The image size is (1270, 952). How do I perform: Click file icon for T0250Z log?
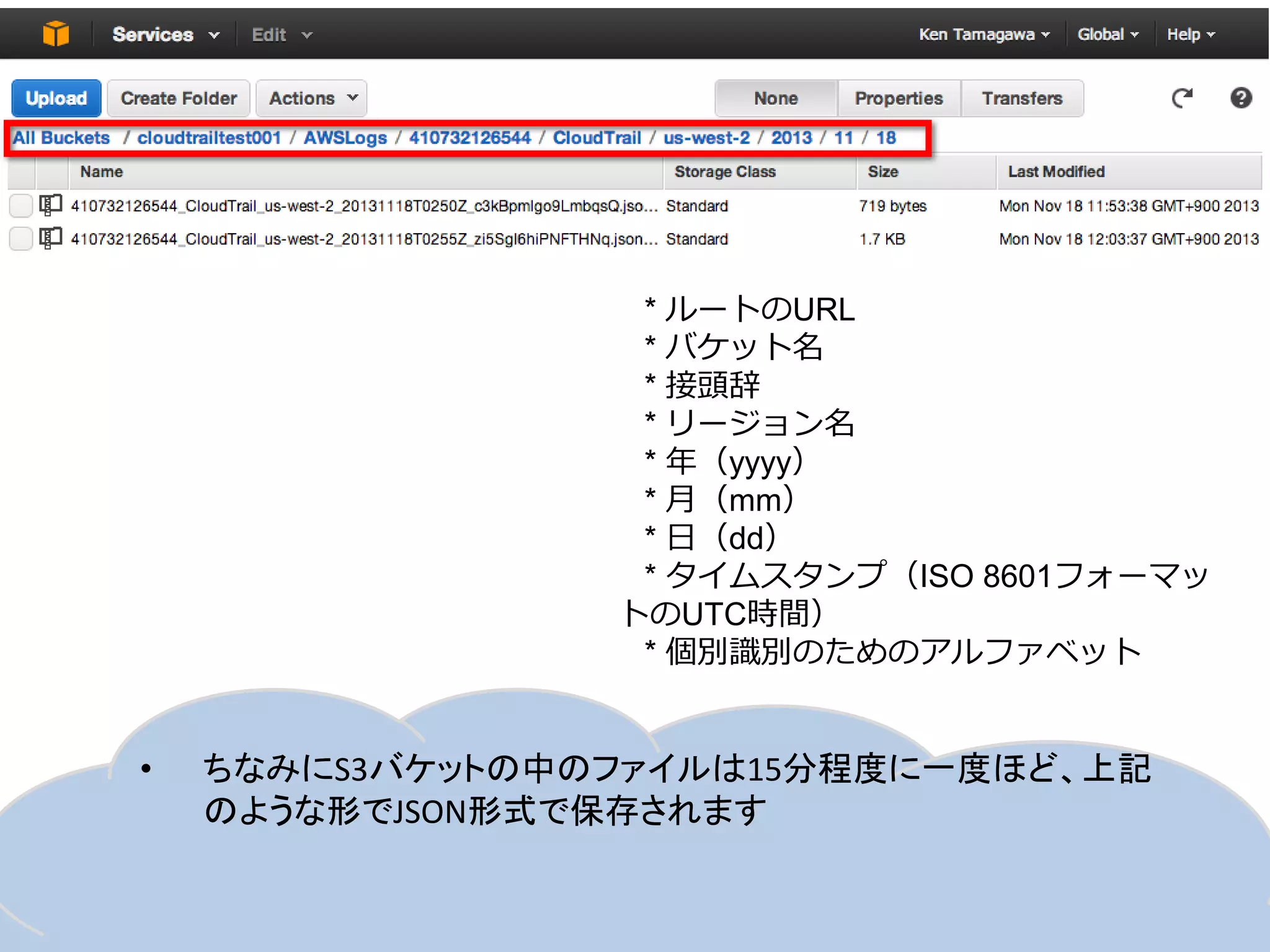tap(50, 205)
